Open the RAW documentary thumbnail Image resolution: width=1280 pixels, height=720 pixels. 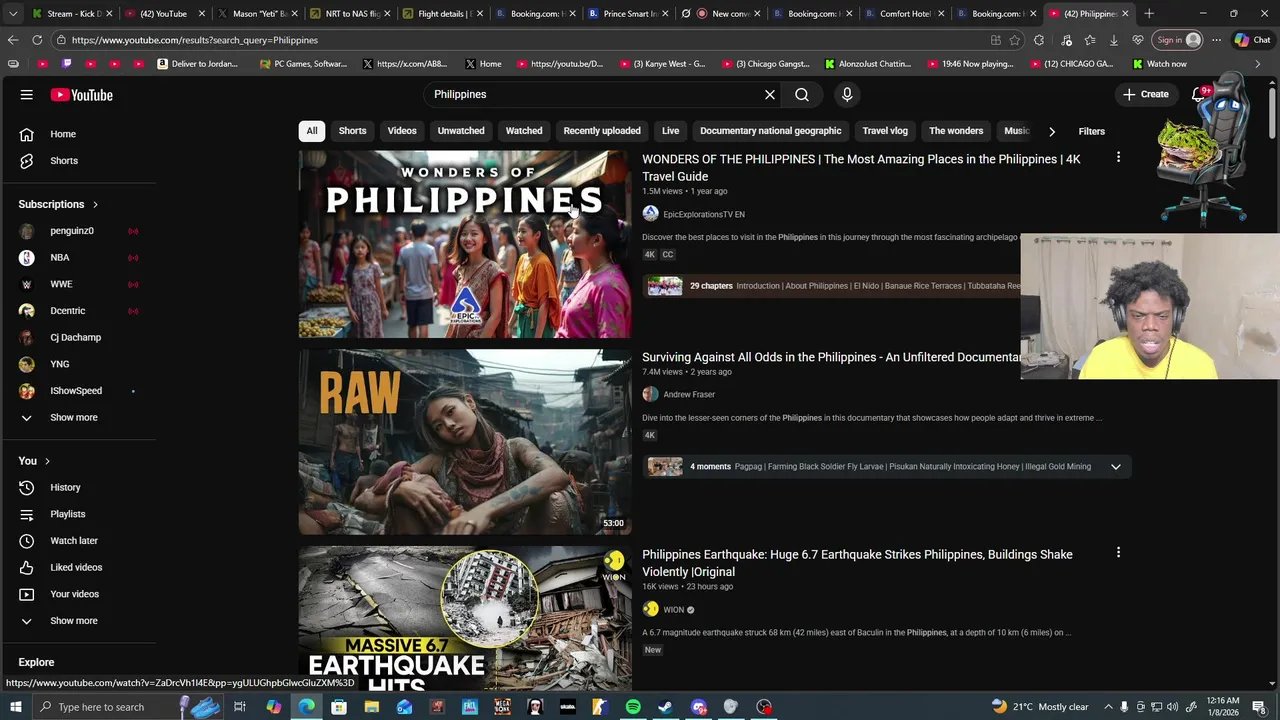pos(465,441)
